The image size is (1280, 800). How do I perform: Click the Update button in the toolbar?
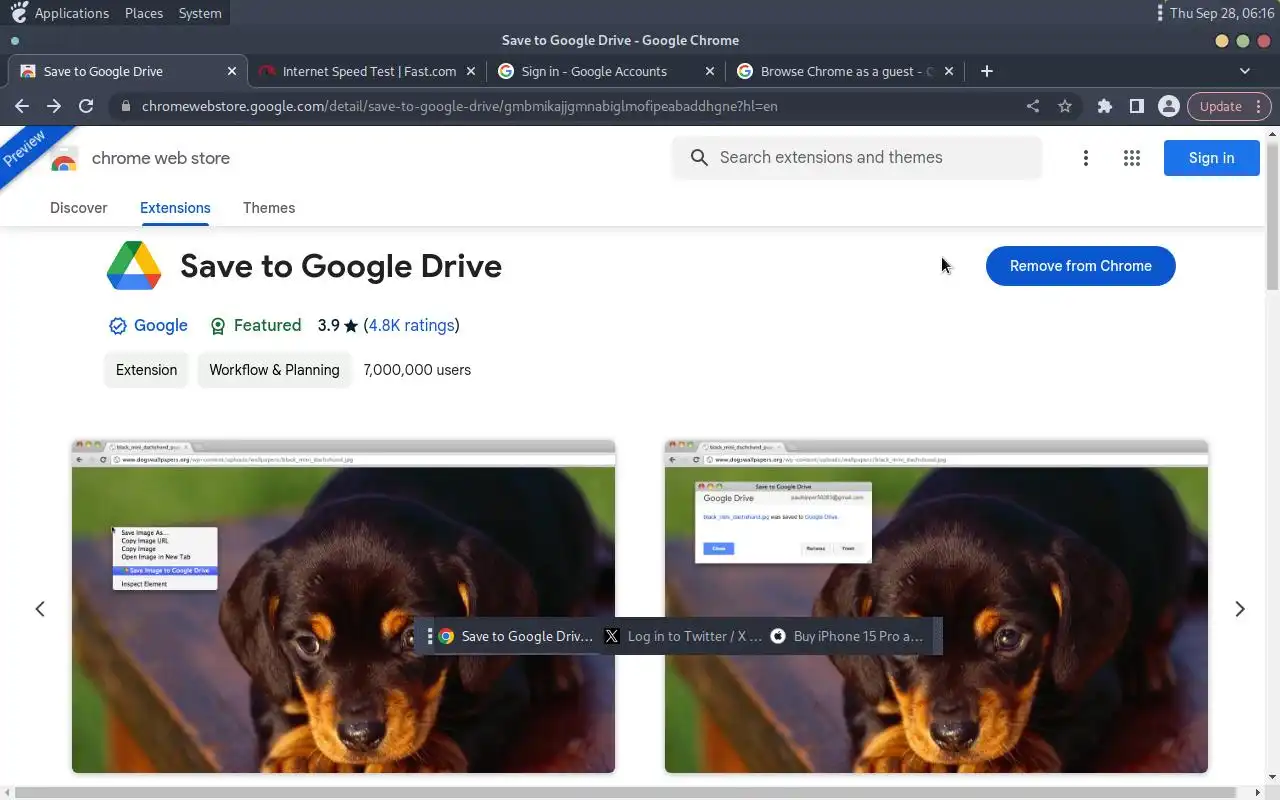(x=1221, y=106)
